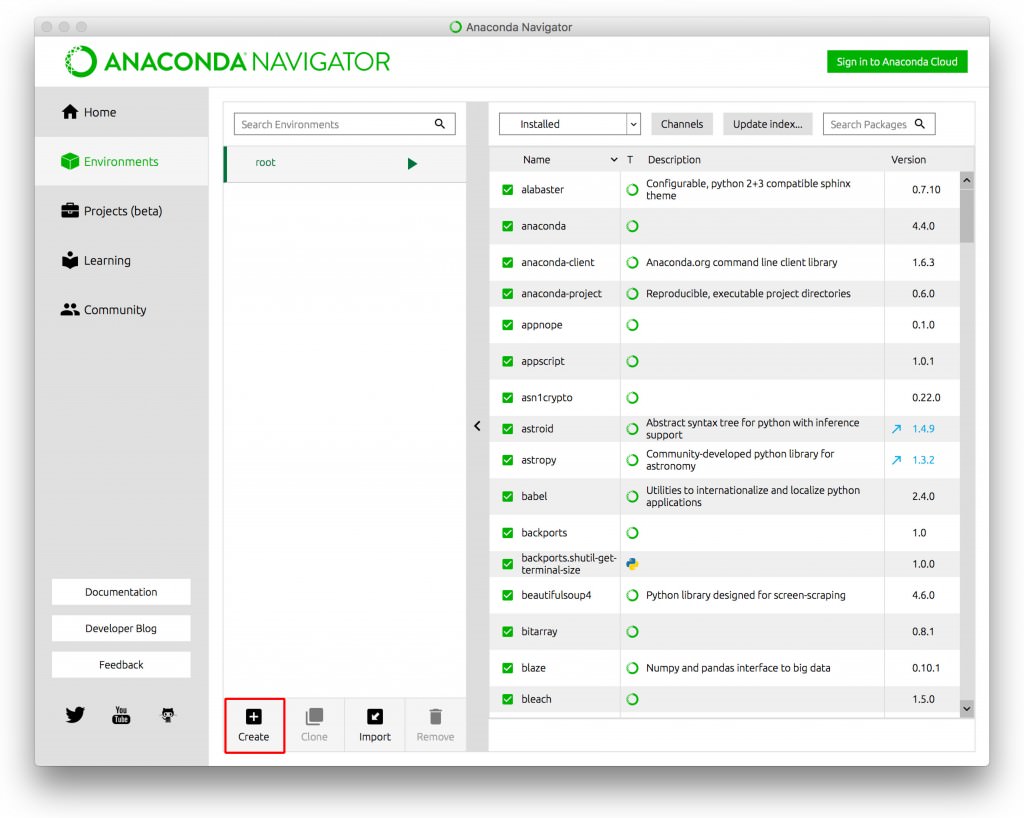
Task: Open the GitHub octocat icon link
Action: coord(168,715)
